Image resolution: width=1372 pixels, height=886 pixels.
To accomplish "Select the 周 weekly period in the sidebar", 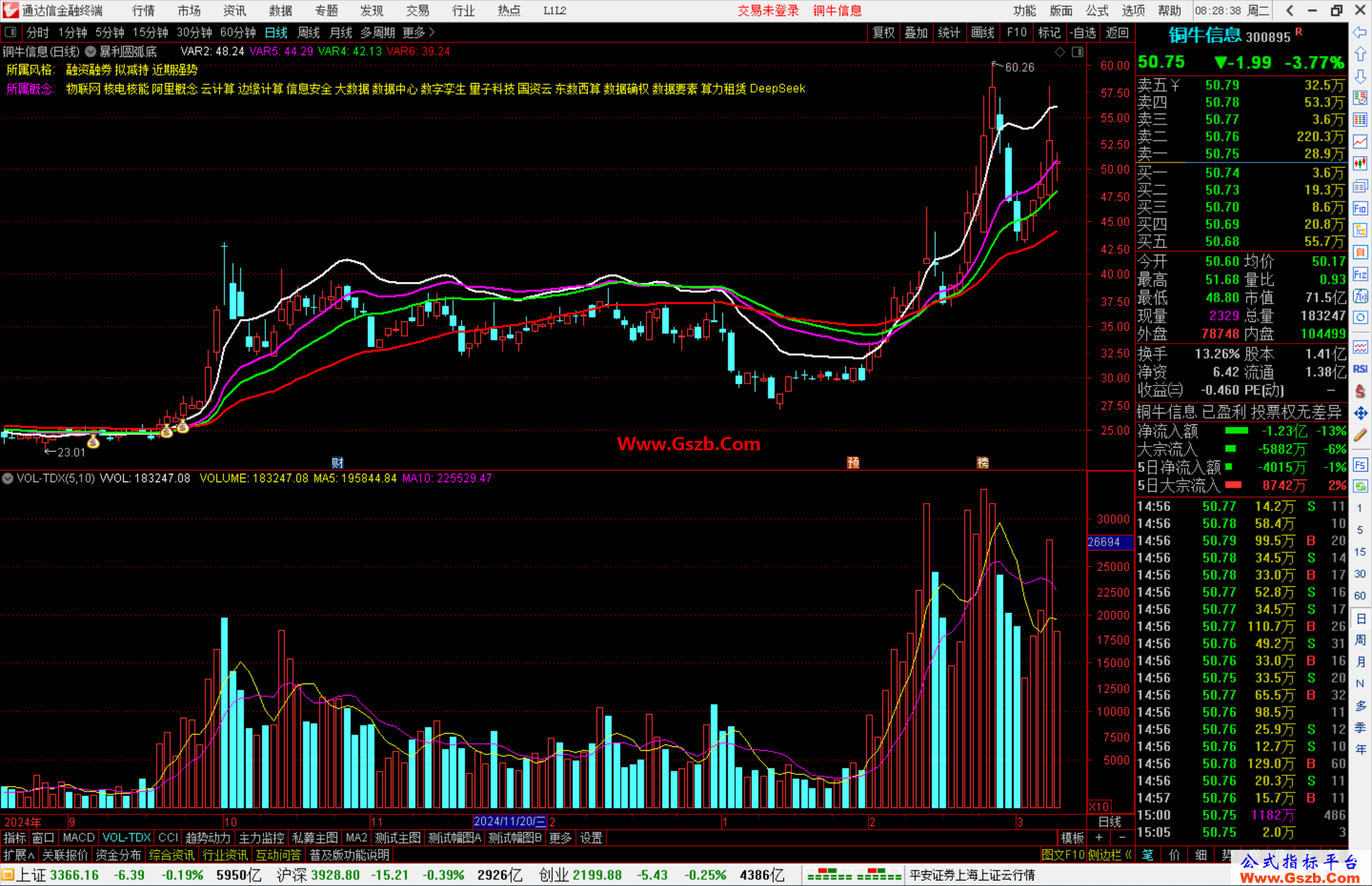I will pos(1360,640).
